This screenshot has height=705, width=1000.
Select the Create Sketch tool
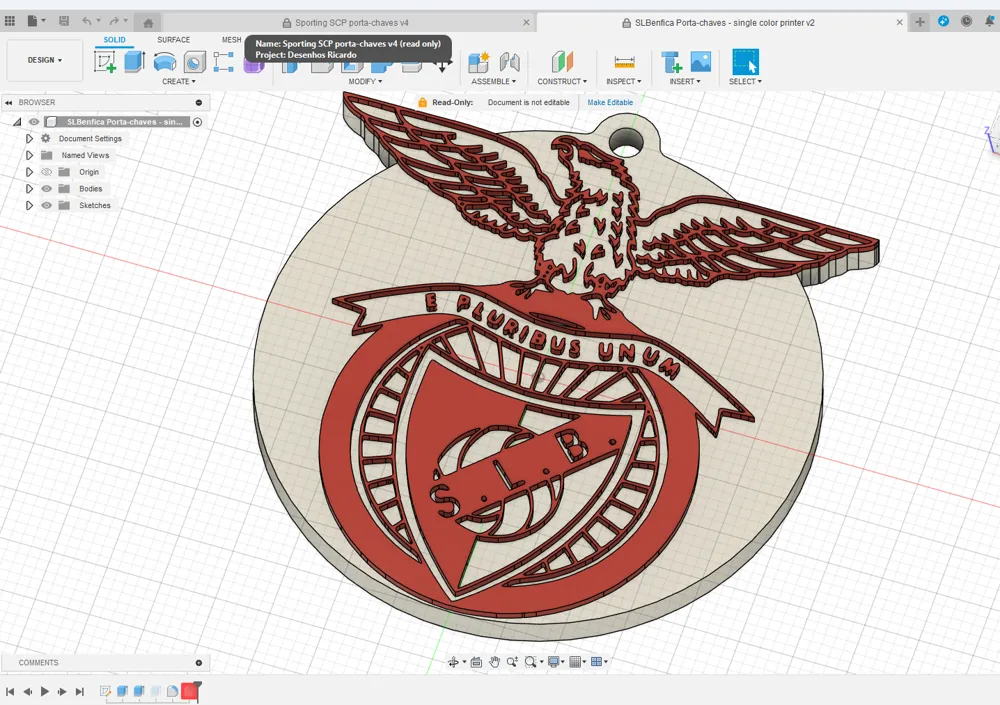click(x=106, y=62)
